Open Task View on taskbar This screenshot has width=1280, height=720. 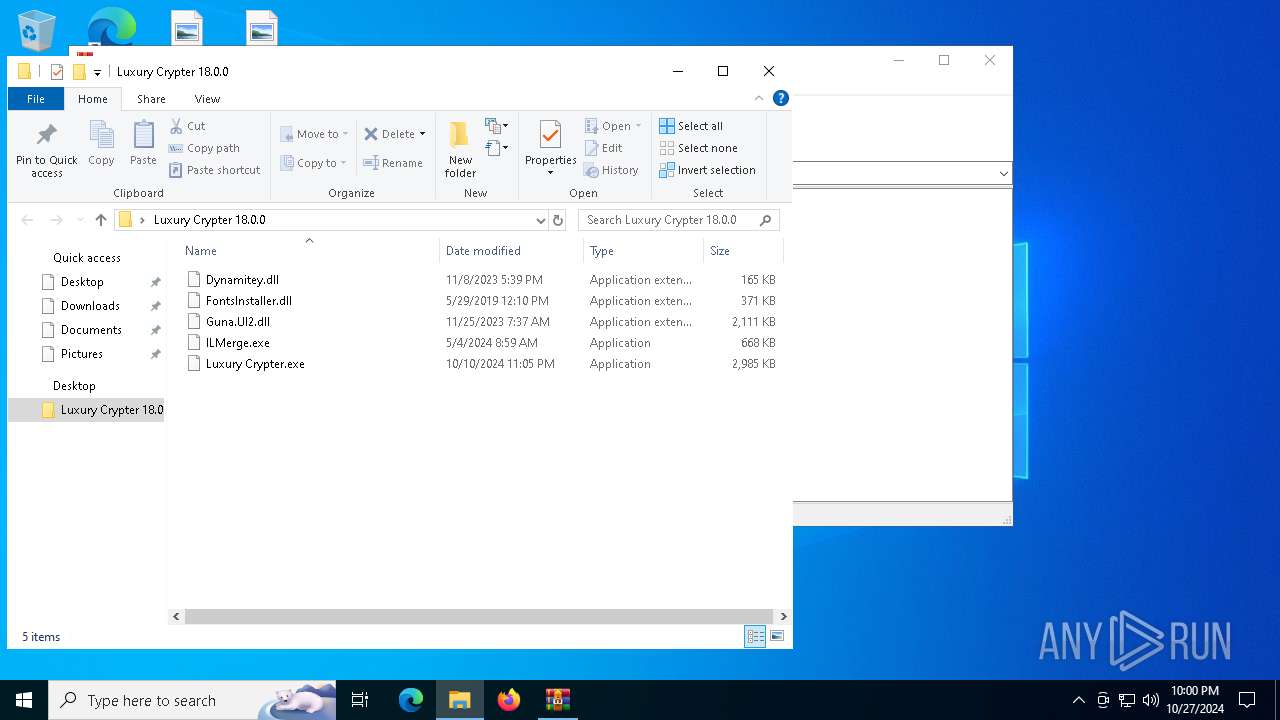360,700
